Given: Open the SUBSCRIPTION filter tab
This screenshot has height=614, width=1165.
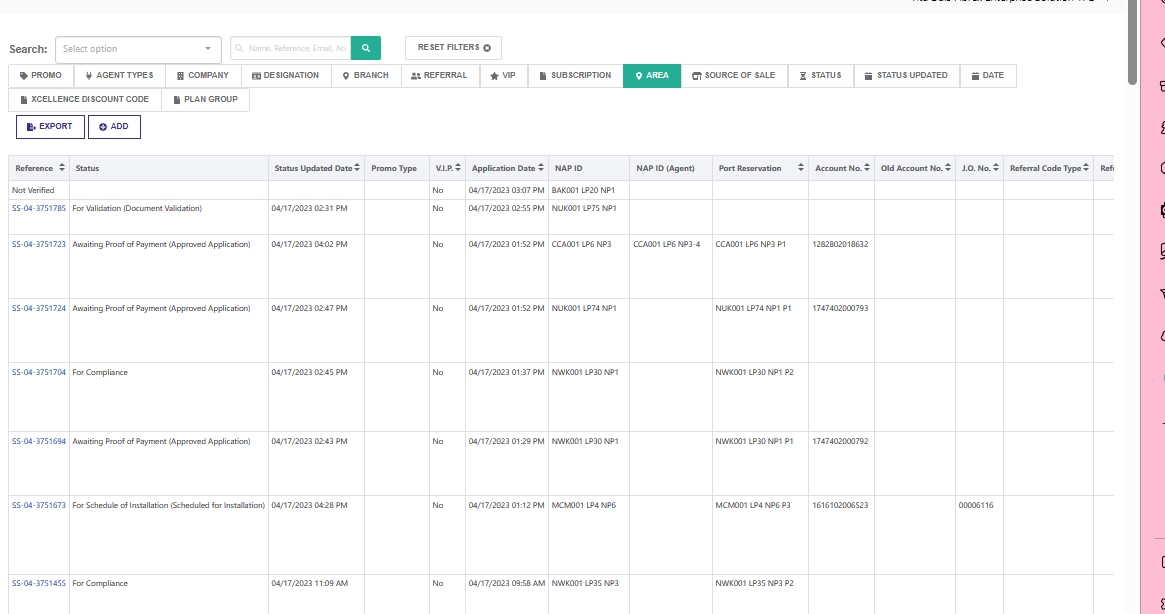Looking at the screenshot, I should coord(575,75).
